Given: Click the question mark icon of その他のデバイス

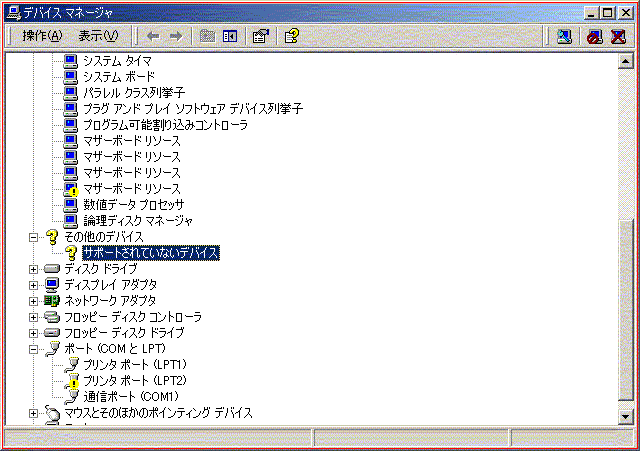Looking at the screenshot, I should [52, 237].
